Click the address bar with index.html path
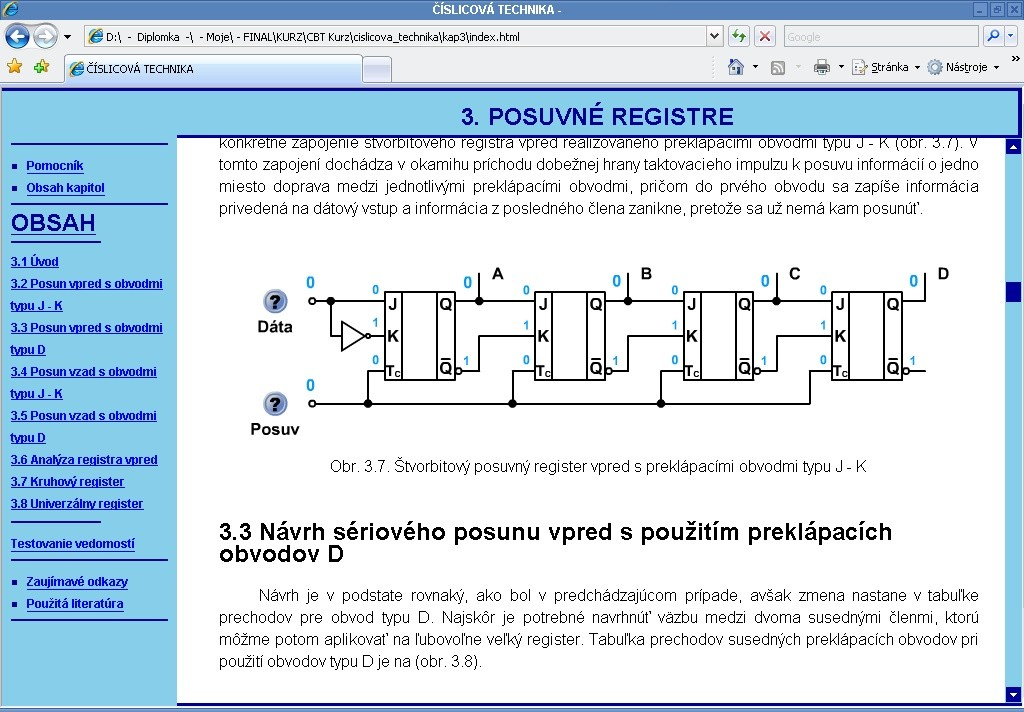 [396, 37]
